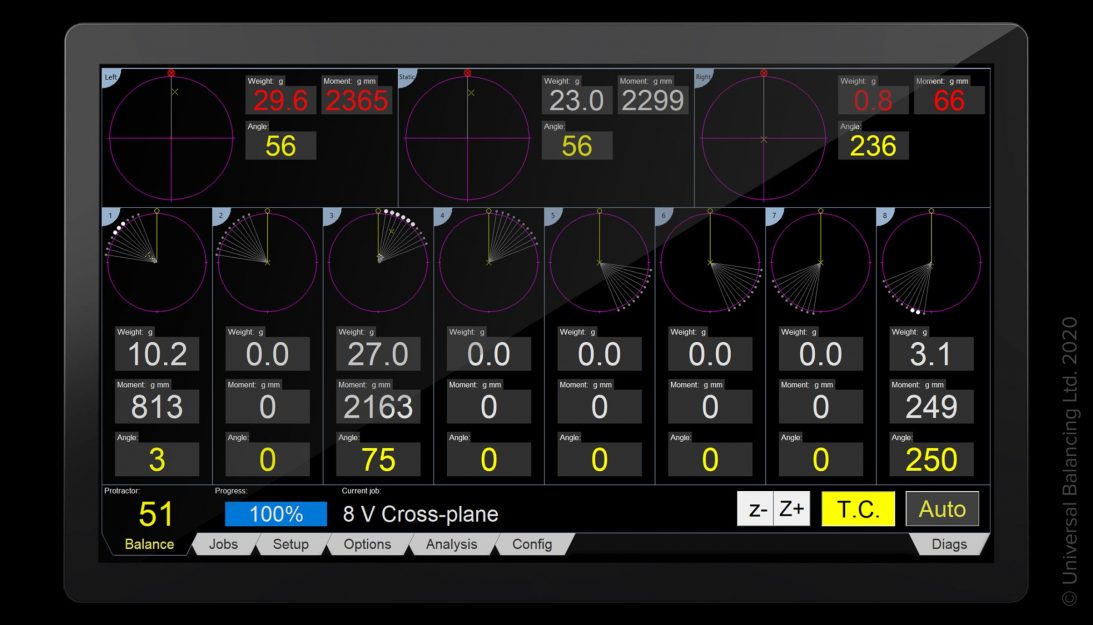
Task: Toggle the T.C. yellow button
Action: pyautogui.click(x=857, y=509)
